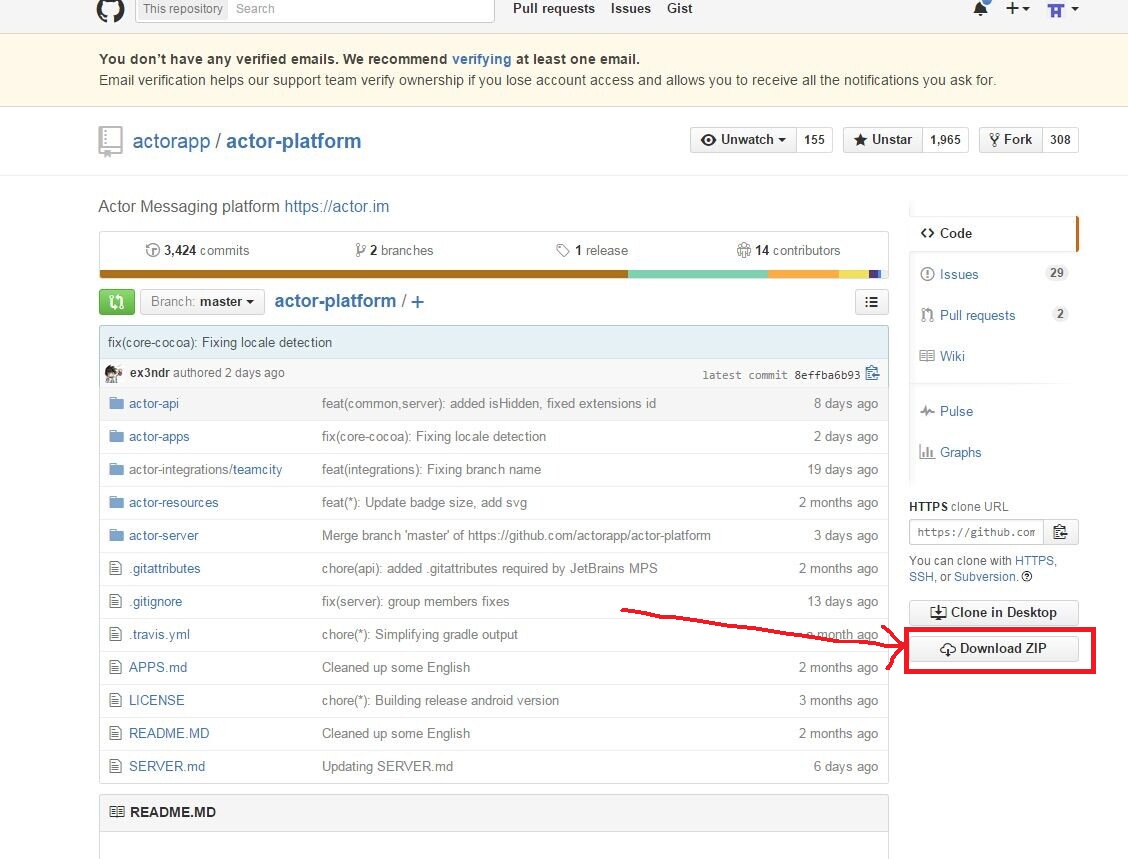
Task: Open the 308 forks count
Action: (x=1060, y=140)
